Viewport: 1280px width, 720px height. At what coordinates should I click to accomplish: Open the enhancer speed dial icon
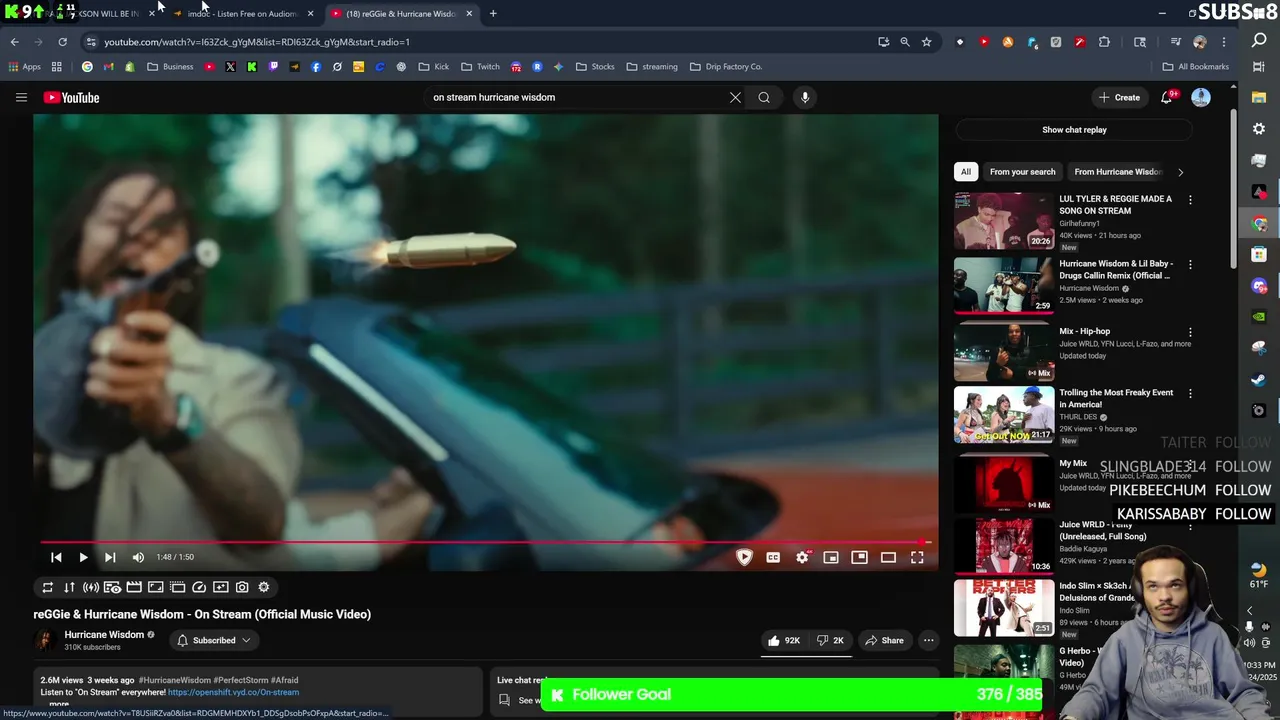(199, 587)
